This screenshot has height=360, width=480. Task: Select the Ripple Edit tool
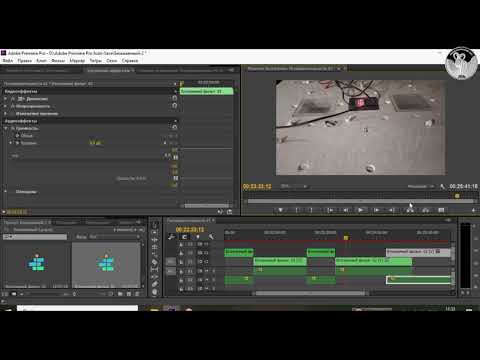point(155,240)
